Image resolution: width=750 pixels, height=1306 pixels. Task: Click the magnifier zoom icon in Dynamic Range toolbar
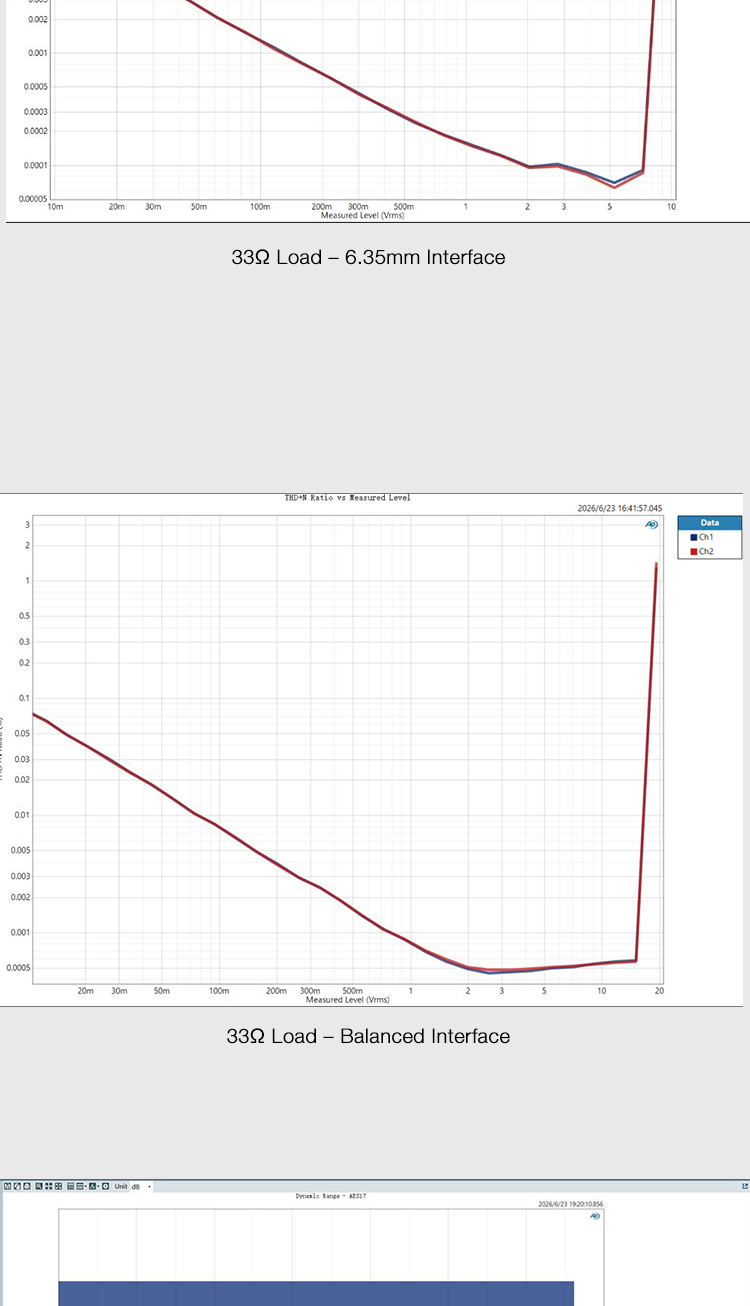point(39,1186)
